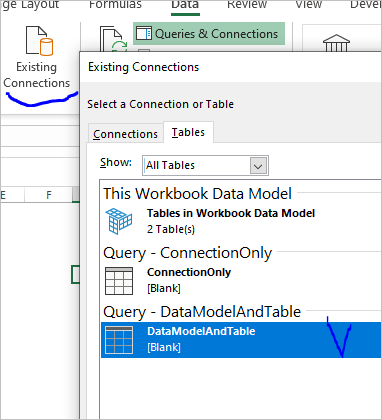The image size is (382, 420).
Task: Open the View ribbon tab
Action: click(308, 5)
